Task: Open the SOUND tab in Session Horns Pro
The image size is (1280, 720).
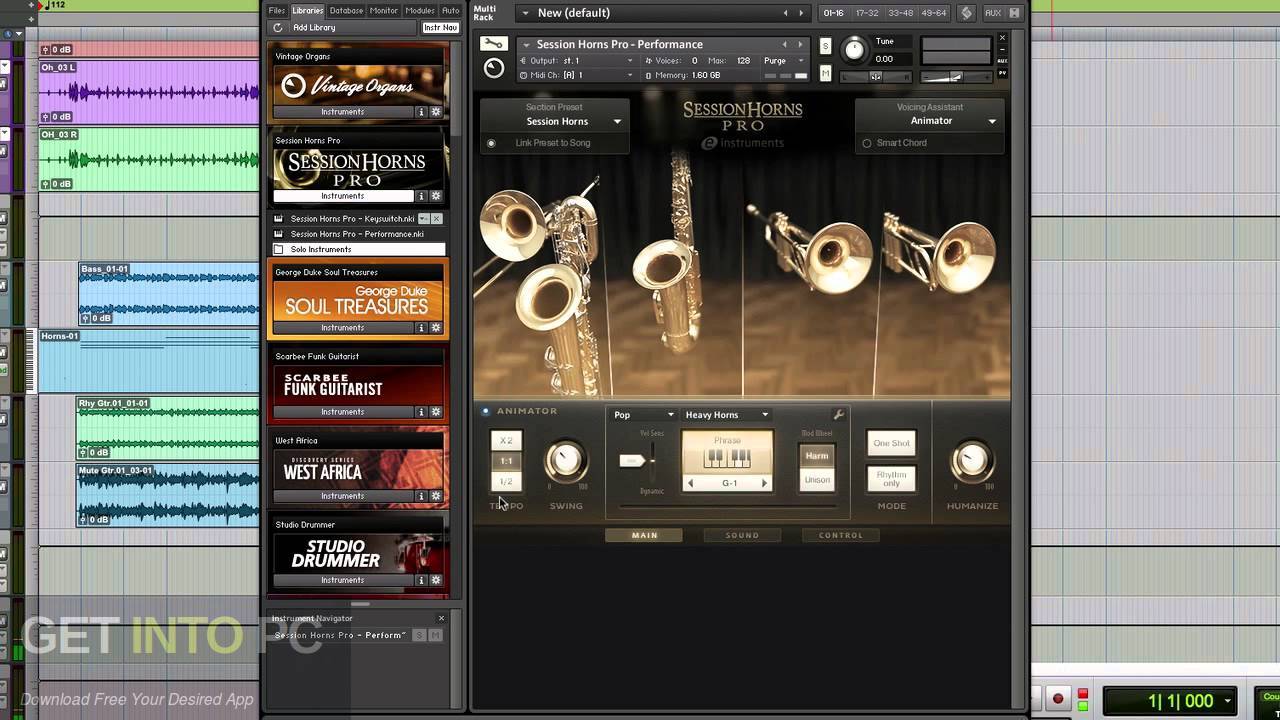Action: click(x=742, y=535)
